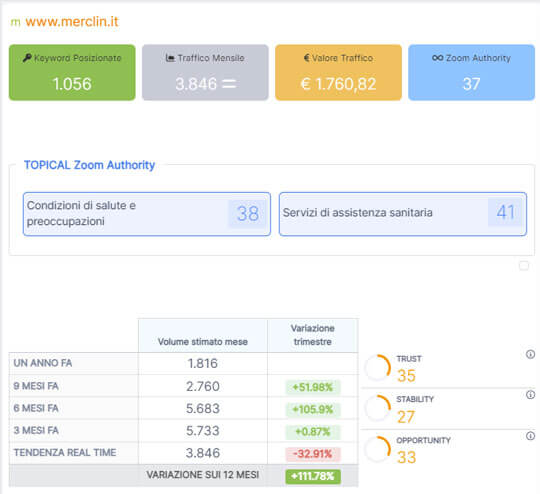Open the Keyword Posizionate green card
The width and height of the screenshot is (540, 494).
point(72,72)
